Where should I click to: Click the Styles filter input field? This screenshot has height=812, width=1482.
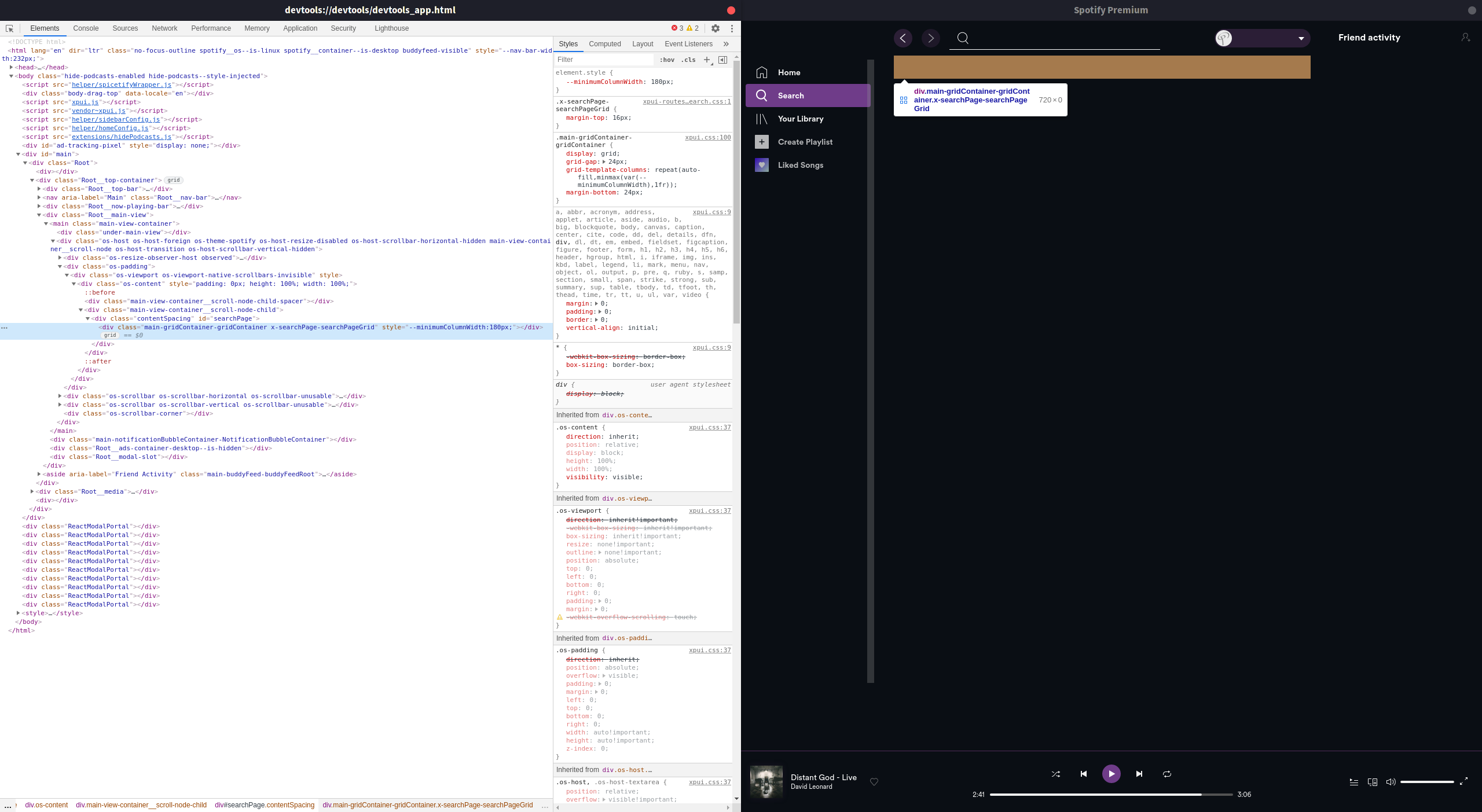coord(604,60)
